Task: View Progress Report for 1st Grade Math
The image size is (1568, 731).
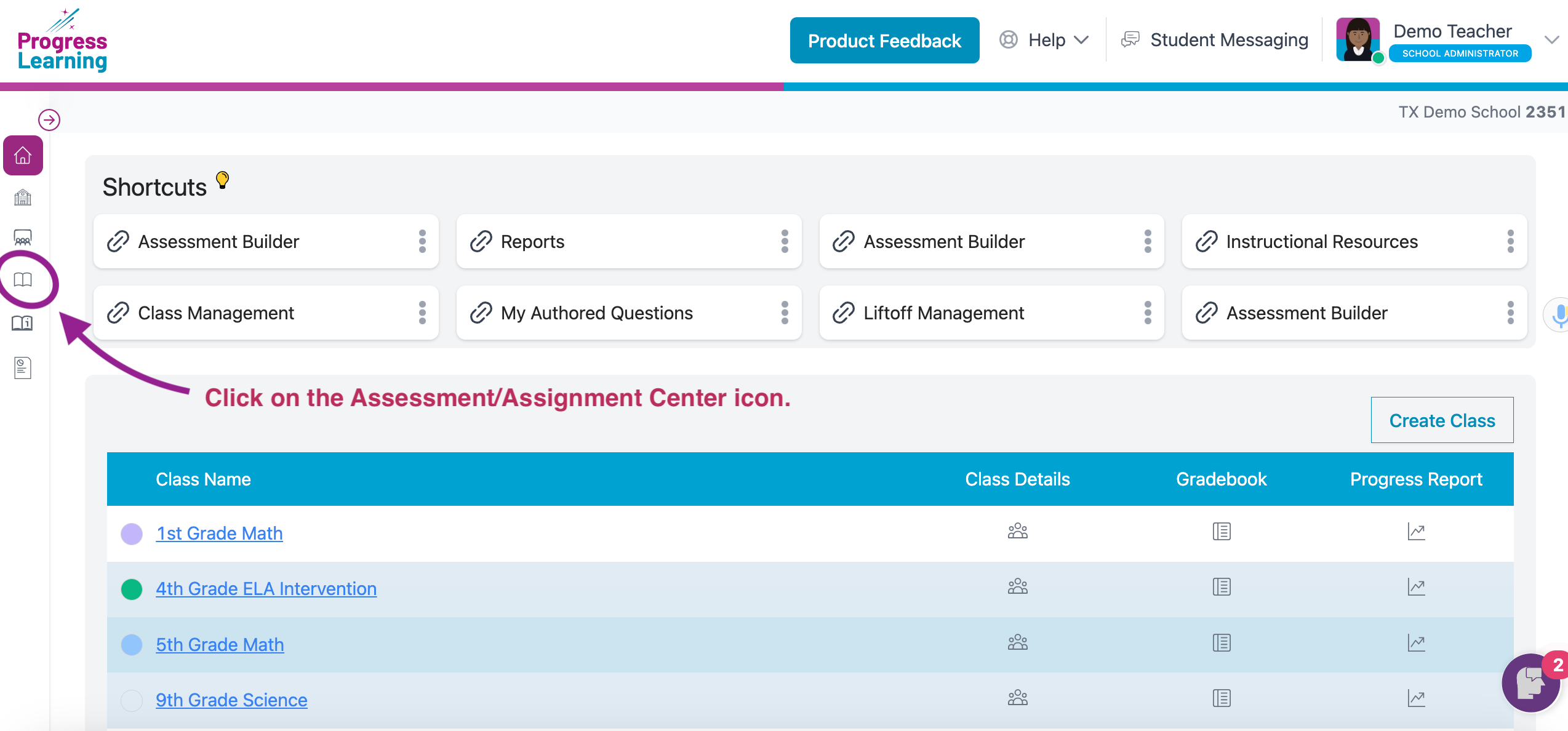Action: (x=1416, y=531)
